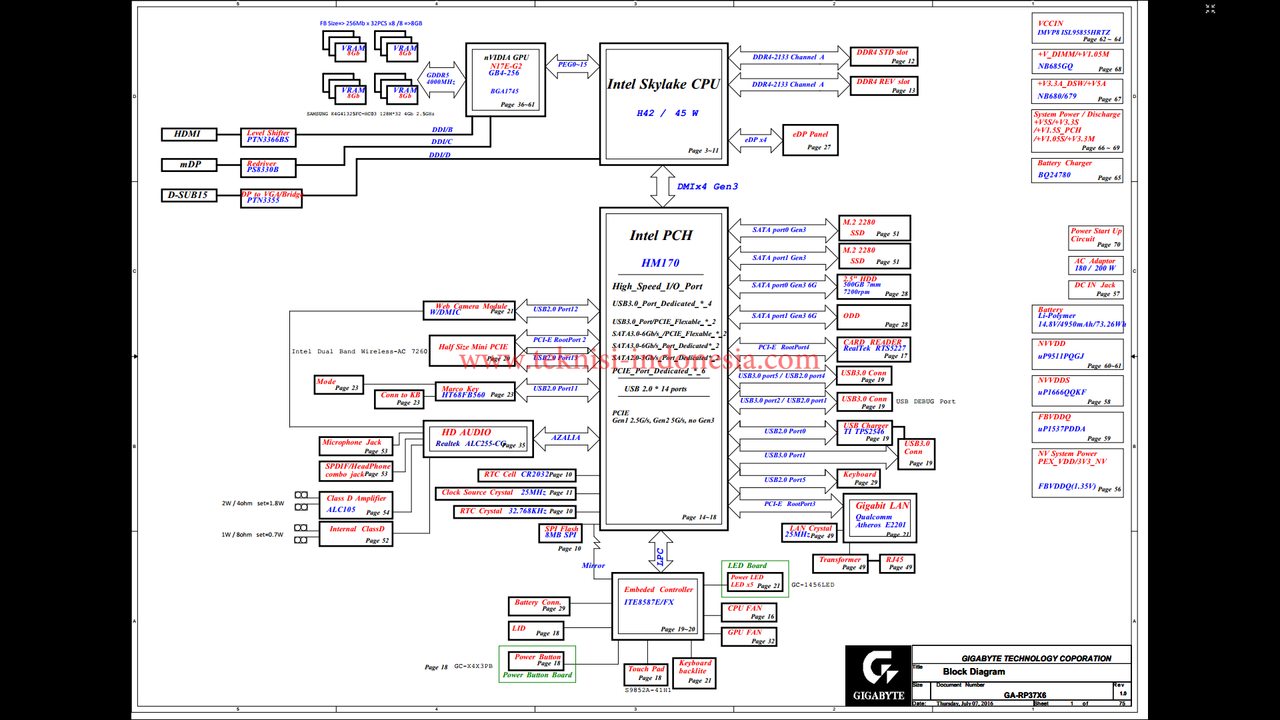The image size is (1280, 720).
Task: Select the M.2 2280 SSD on SATA port0
Action: pos(874,228)
